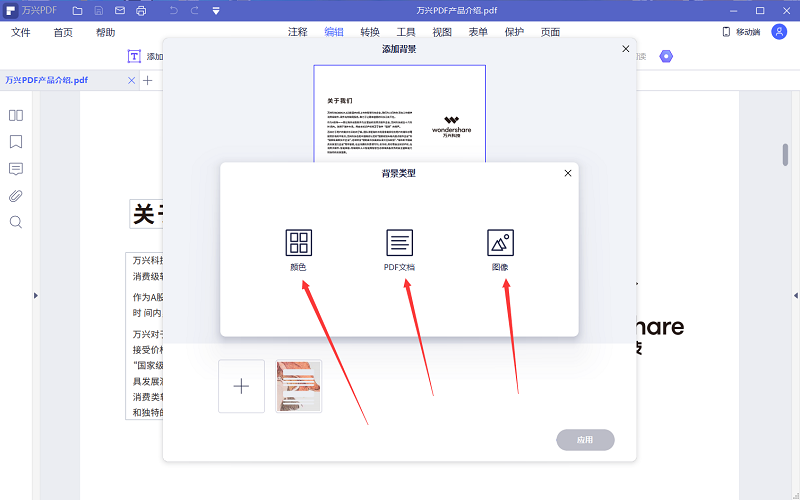Screen dimensions: 800x500
Task: Open the quick access dropdown arrow
Action: click(x=216, y=11)
